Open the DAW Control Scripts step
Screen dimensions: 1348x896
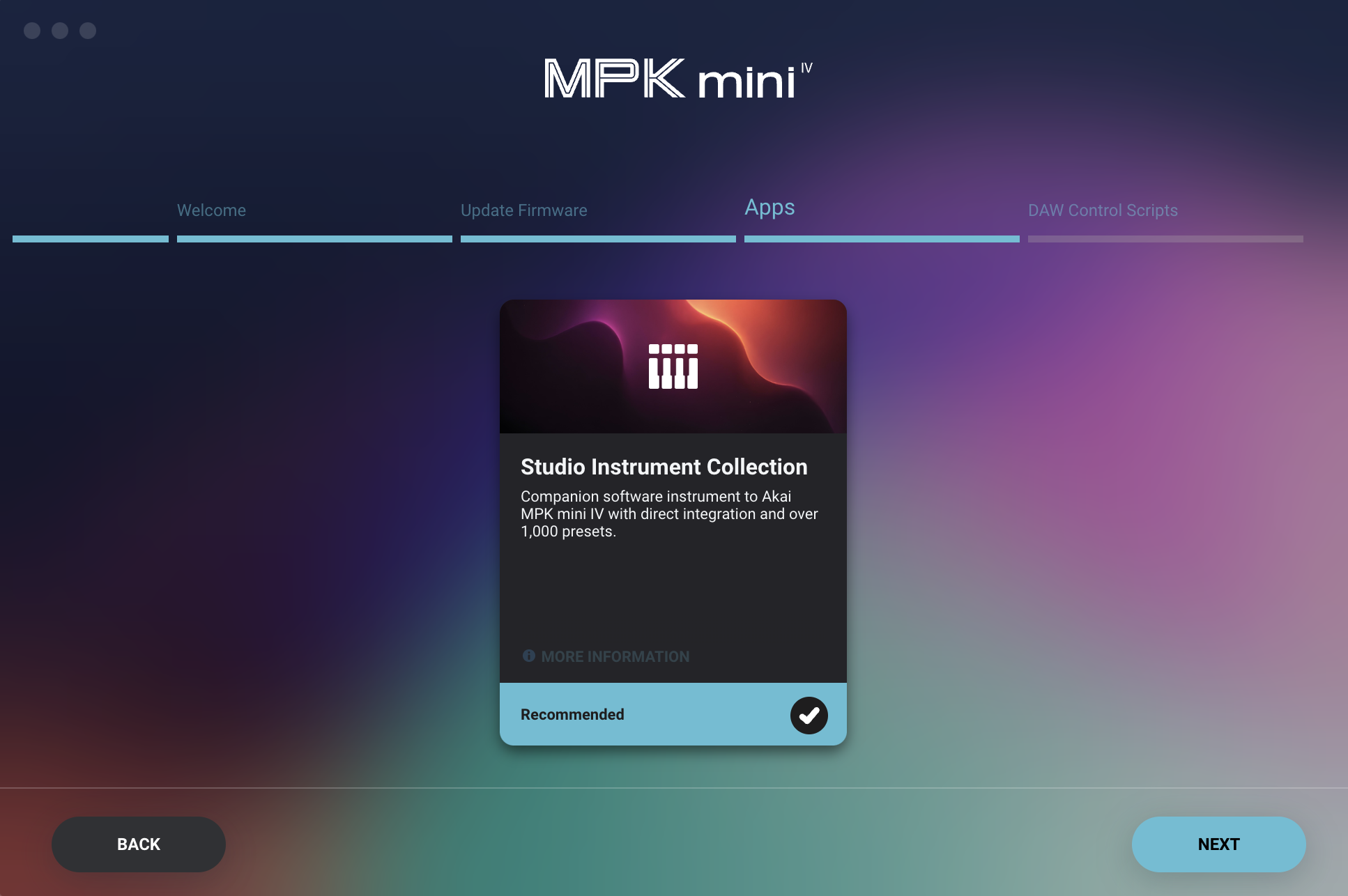tap(1103, 210)
